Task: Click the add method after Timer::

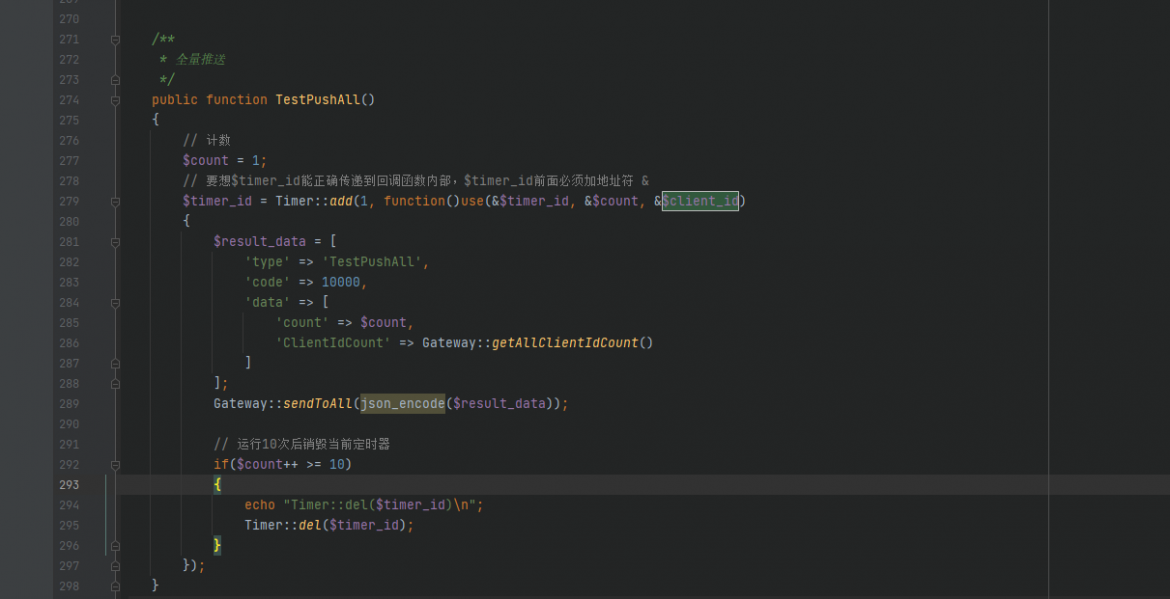Action: (341, 201)
